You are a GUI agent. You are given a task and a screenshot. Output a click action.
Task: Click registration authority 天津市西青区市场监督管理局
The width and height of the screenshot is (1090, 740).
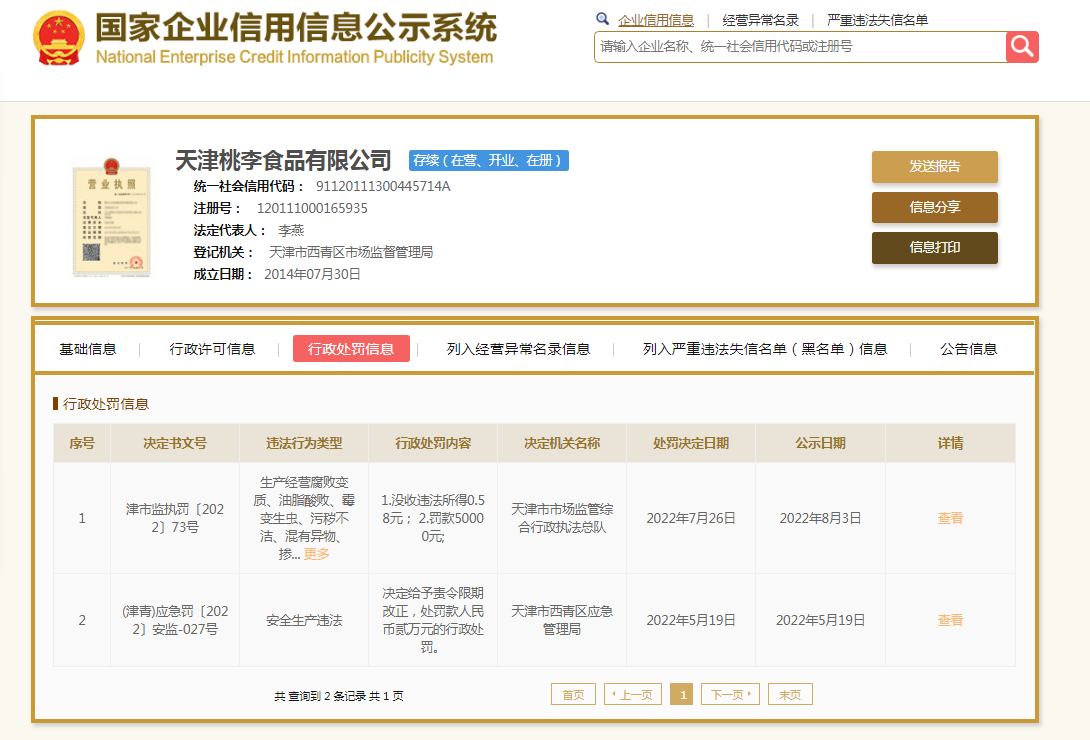pos(351,252)
